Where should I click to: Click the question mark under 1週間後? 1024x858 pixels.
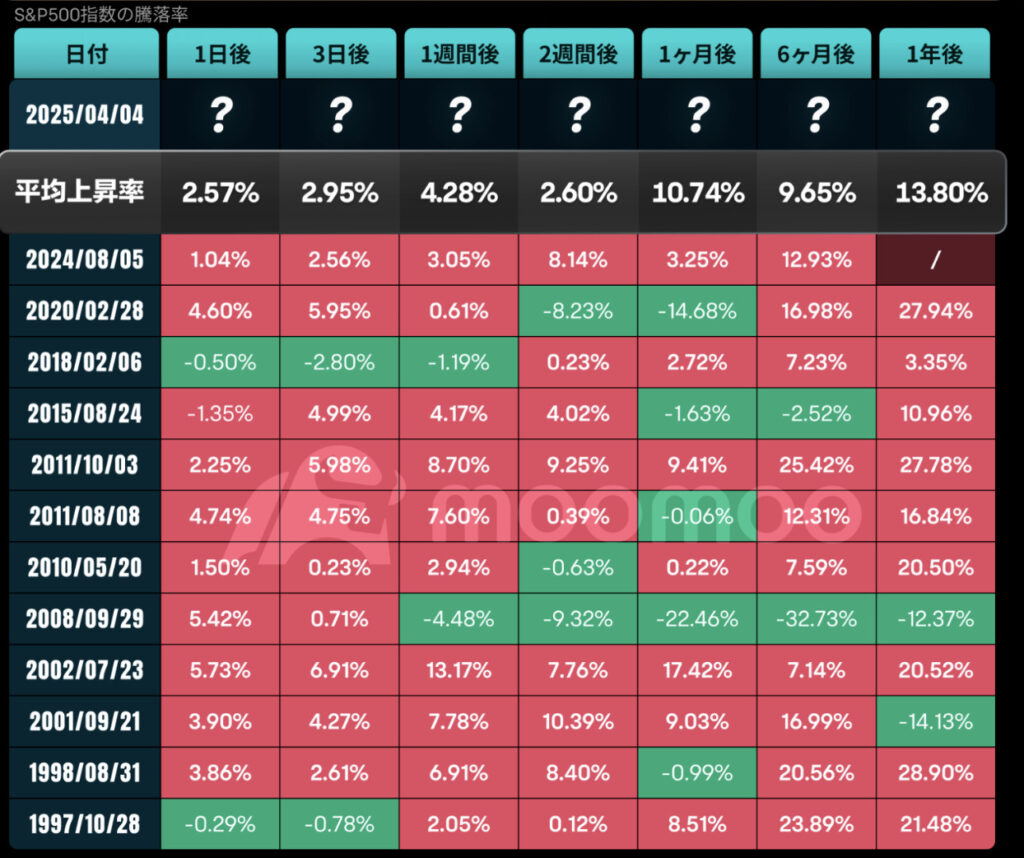(x=459, y=115)
